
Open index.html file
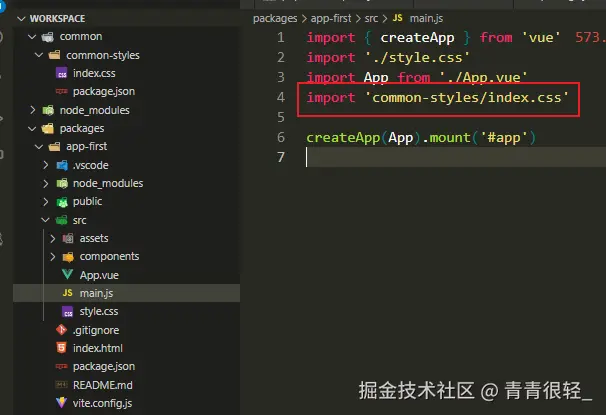pos(97,348)
